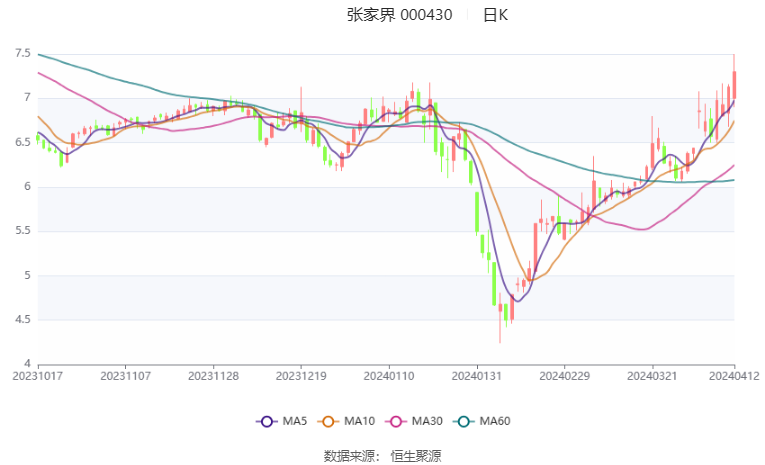Click the 7.5 value on the y-axis
765x465 pixels.
[x=20, y=53]
